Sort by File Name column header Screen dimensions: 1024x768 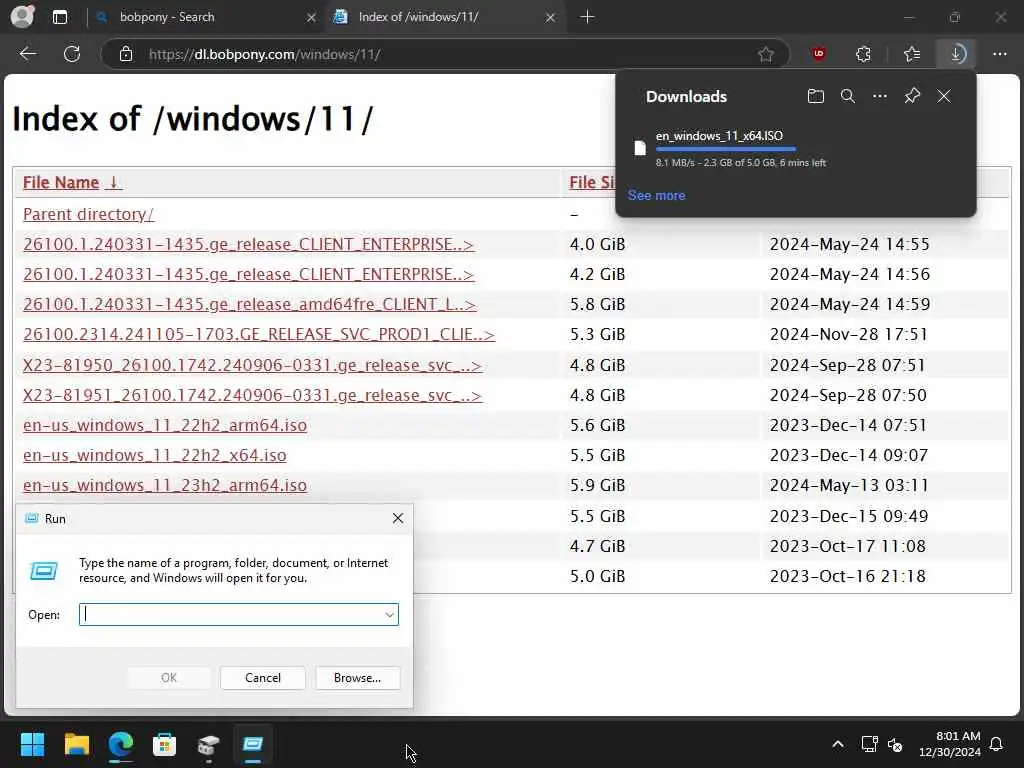pos(72,182)
